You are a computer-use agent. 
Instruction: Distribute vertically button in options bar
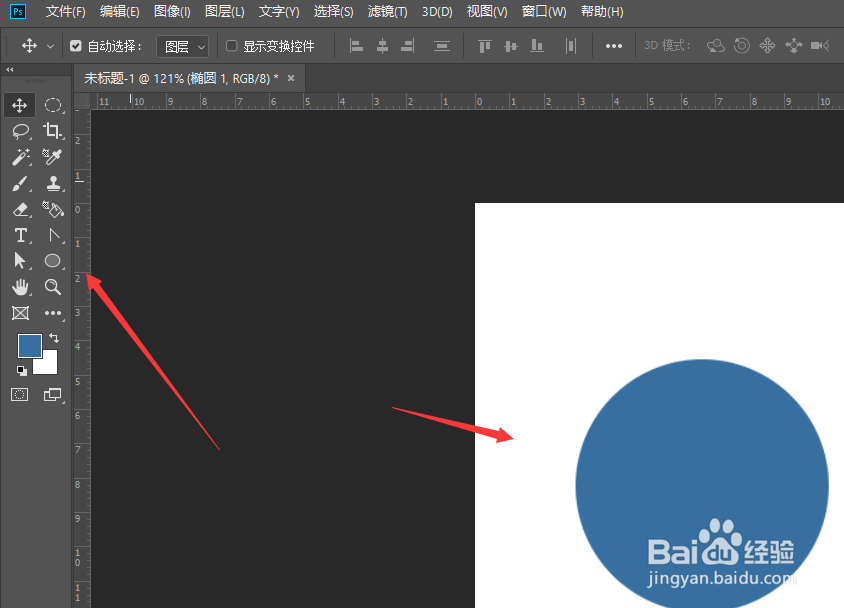coord(442,46)
